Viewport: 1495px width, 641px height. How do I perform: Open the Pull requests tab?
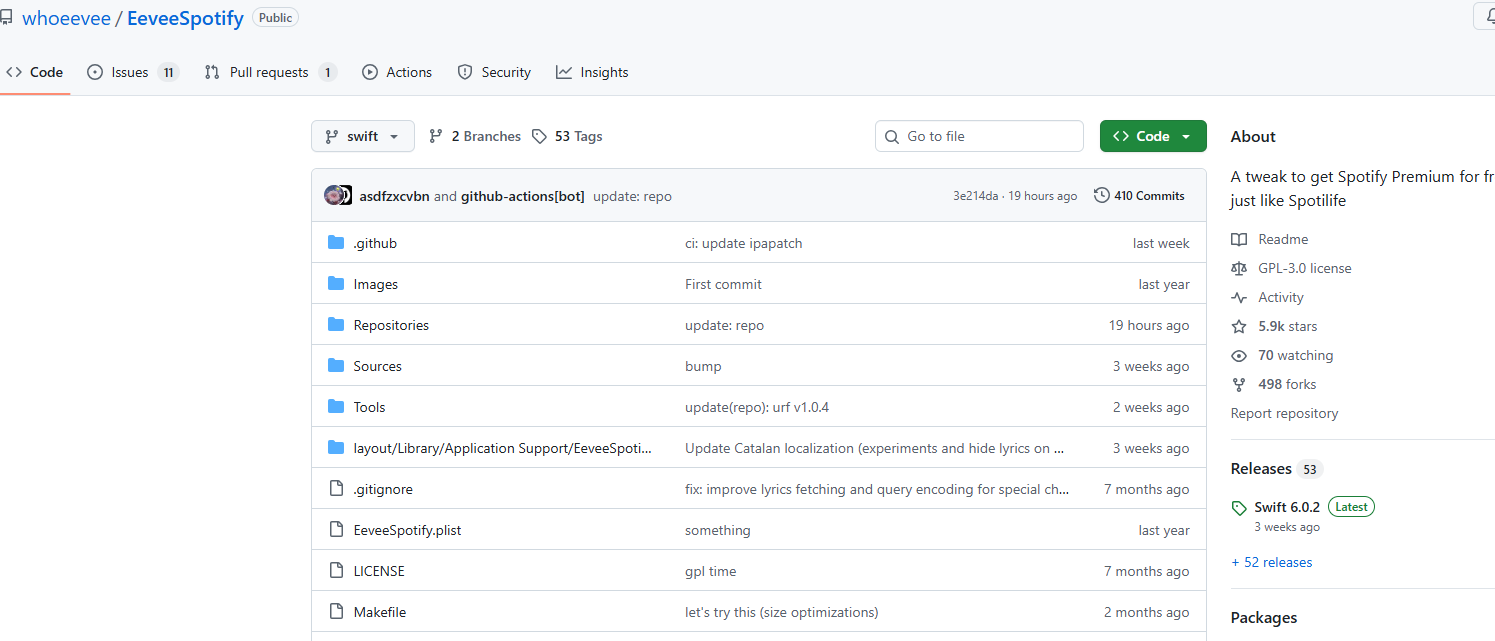[x=270, y=72]
